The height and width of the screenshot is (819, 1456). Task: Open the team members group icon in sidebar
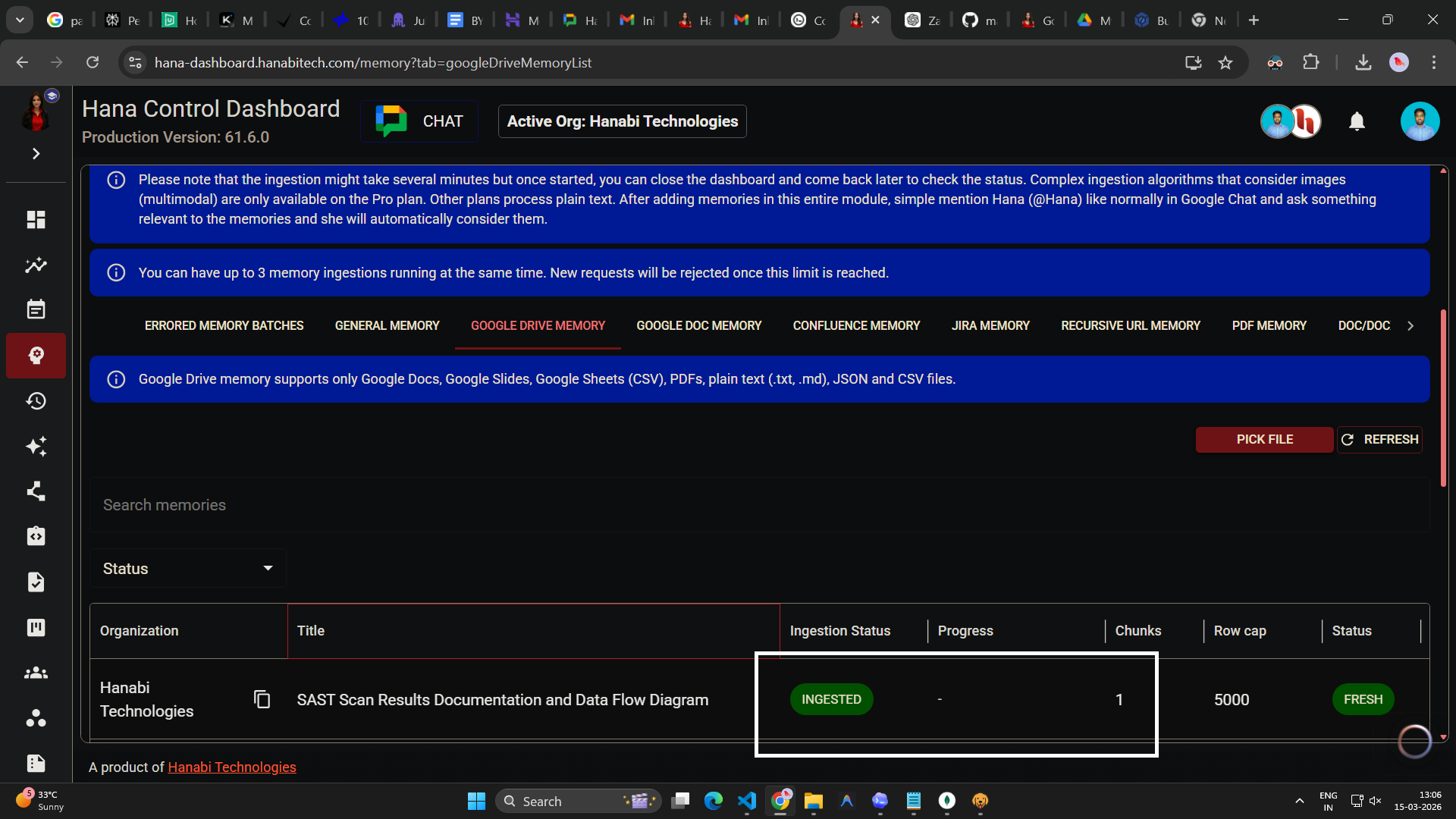coord(36,673)
